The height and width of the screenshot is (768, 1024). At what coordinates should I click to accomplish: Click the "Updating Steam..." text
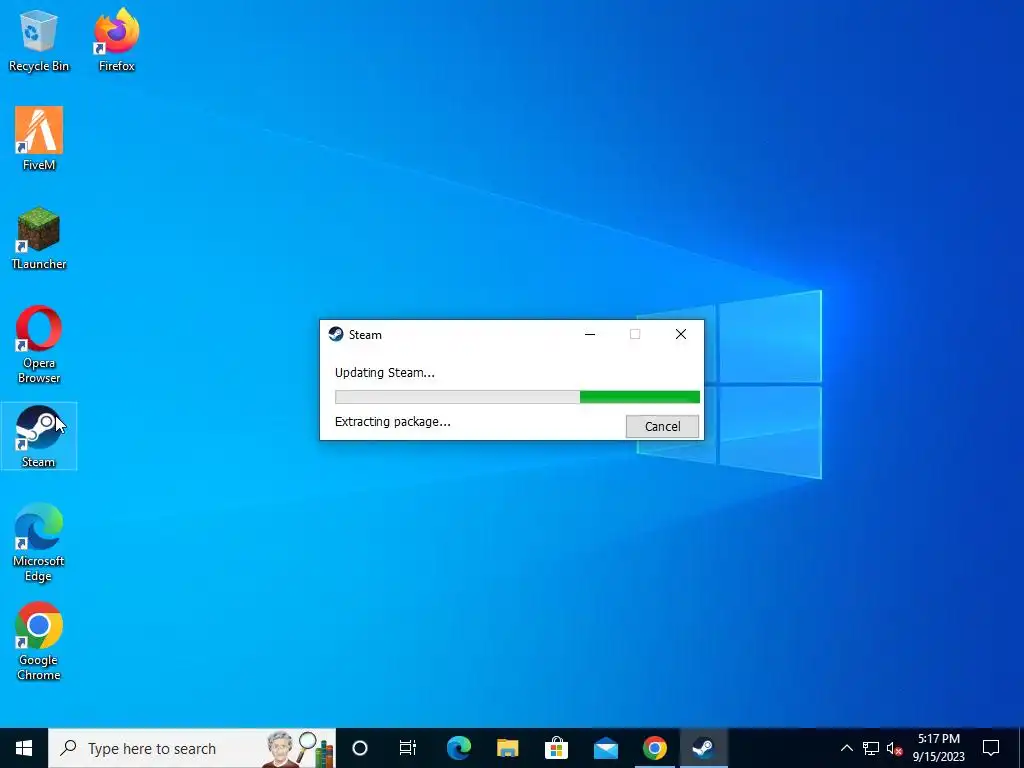point(385,373)
